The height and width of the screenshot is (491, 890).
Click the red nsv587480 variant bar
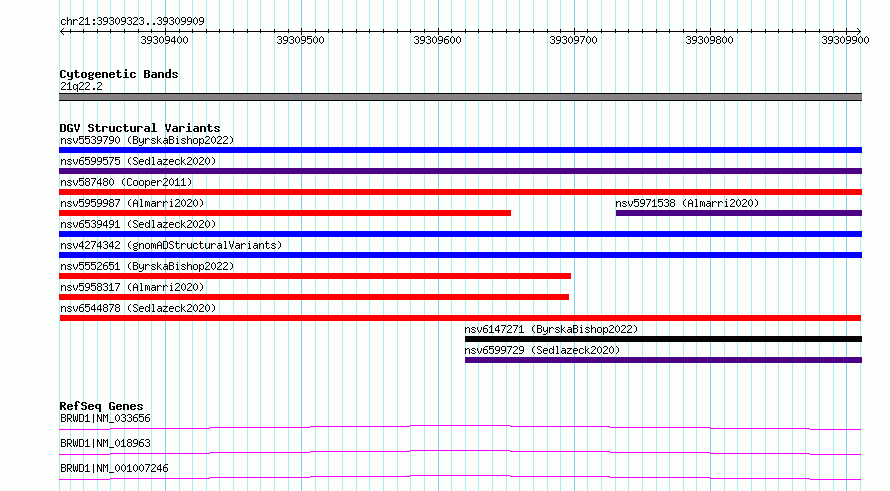(460, 192)
